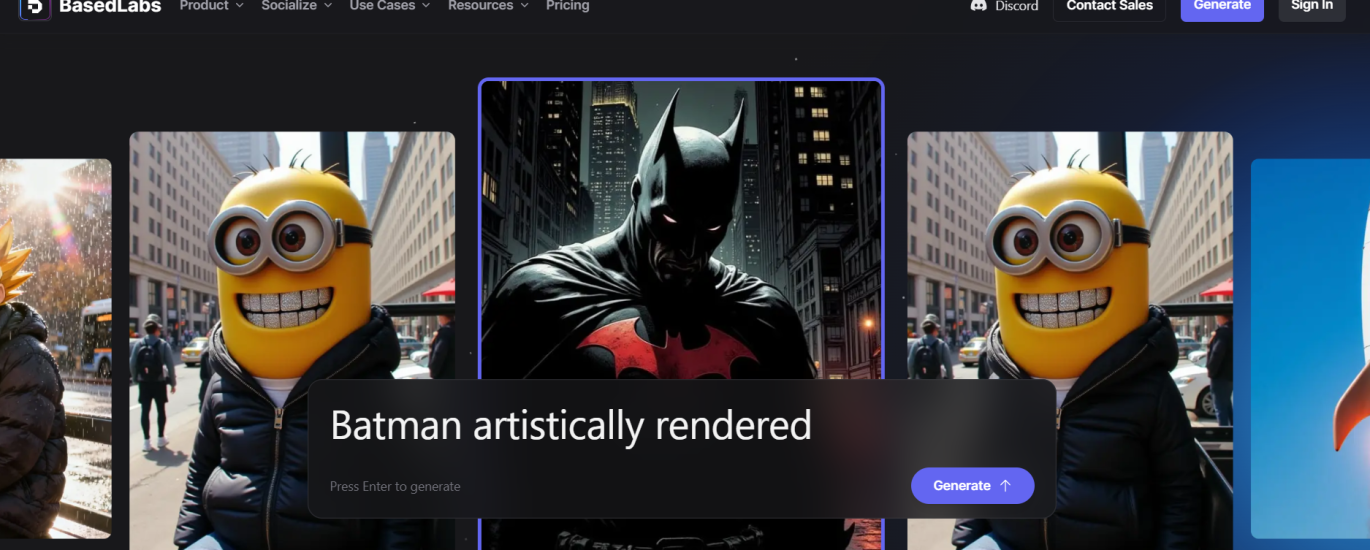Open the Discord link text
This screenshot has width=1370, height=550.
click(x=1017, y=6)
